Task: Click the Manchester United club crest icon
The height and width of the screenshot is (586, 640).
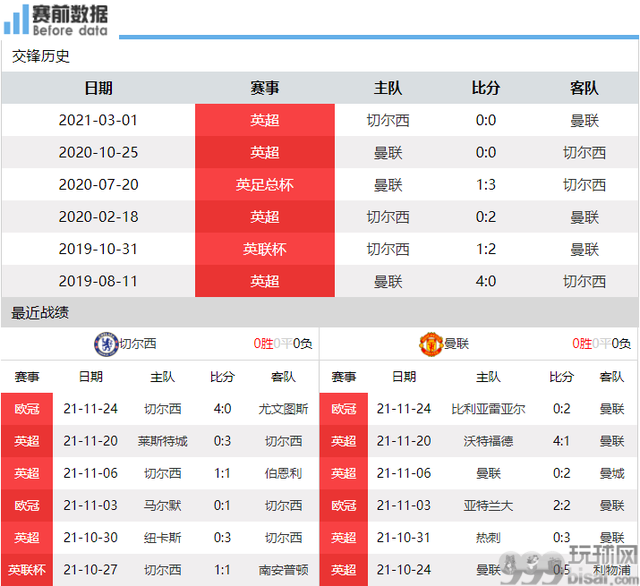Action: (431, 344)
